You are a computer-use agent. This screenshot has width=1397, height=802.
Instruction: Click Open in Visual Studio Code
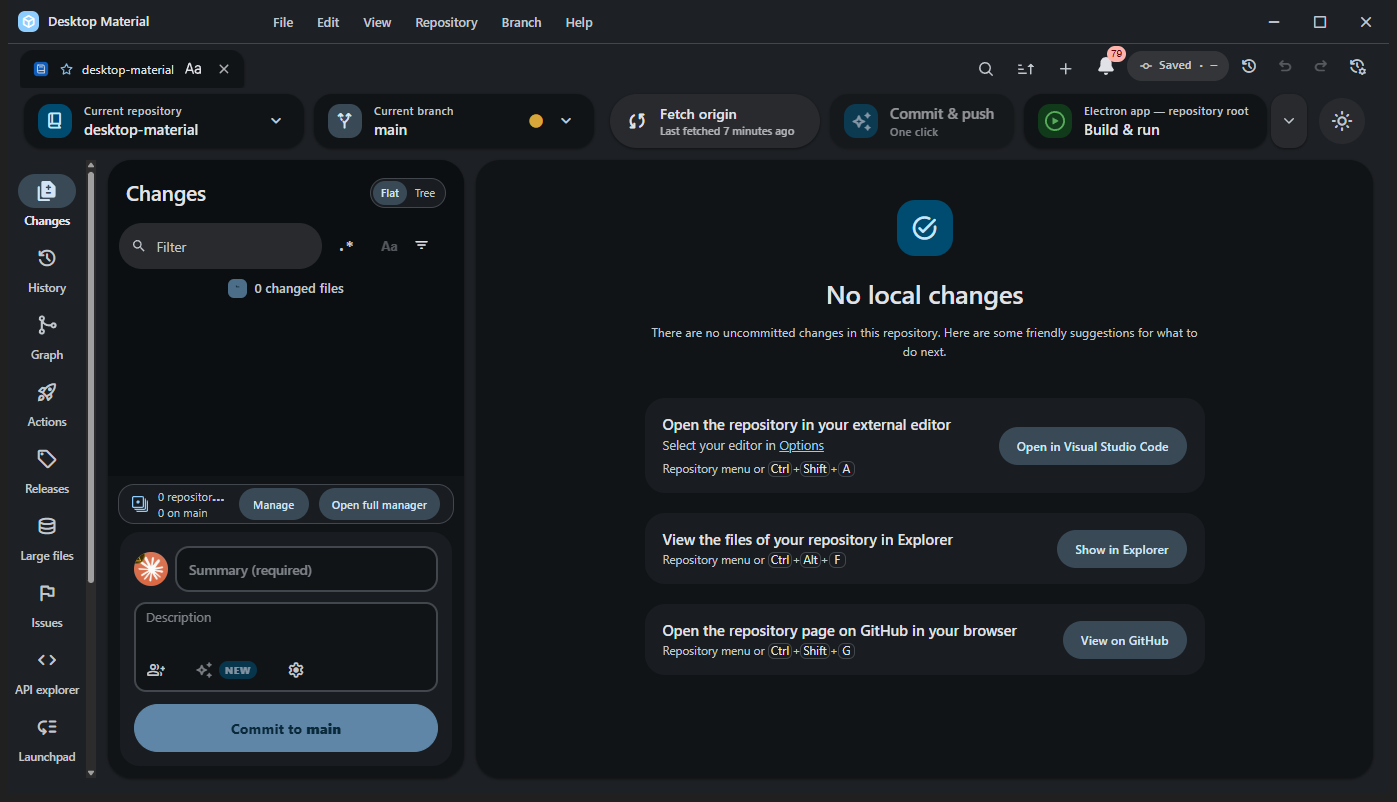[x=1092, y=446]
